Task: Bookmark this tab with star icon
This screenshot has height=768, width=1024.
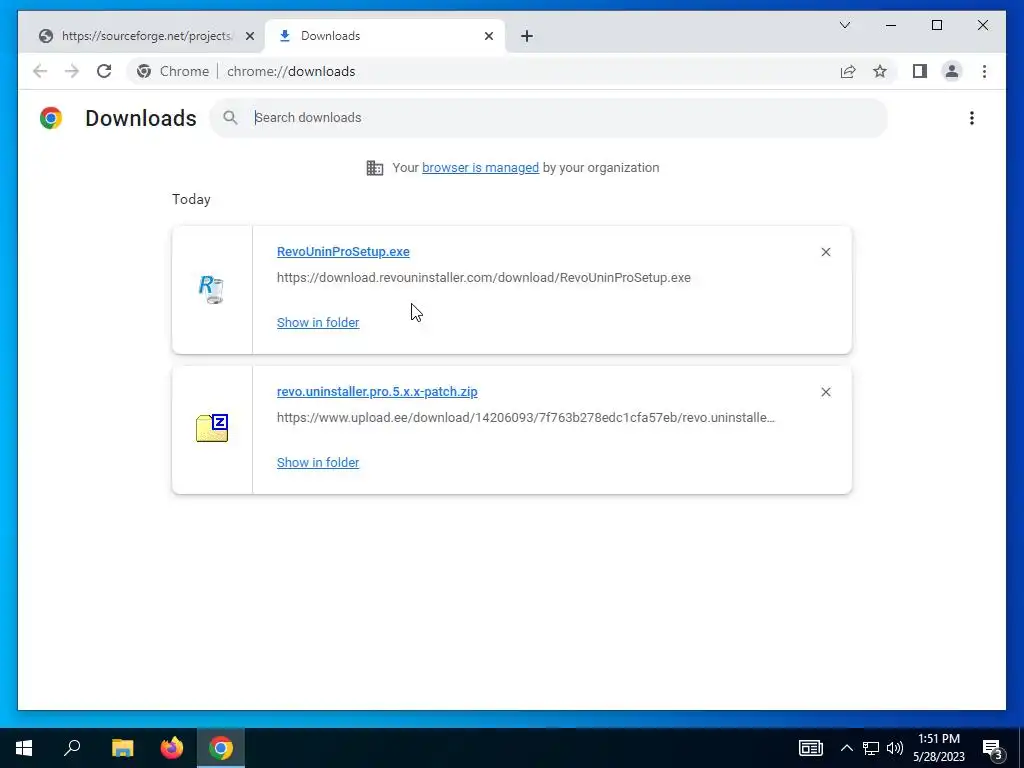Action: coord(880,72)
